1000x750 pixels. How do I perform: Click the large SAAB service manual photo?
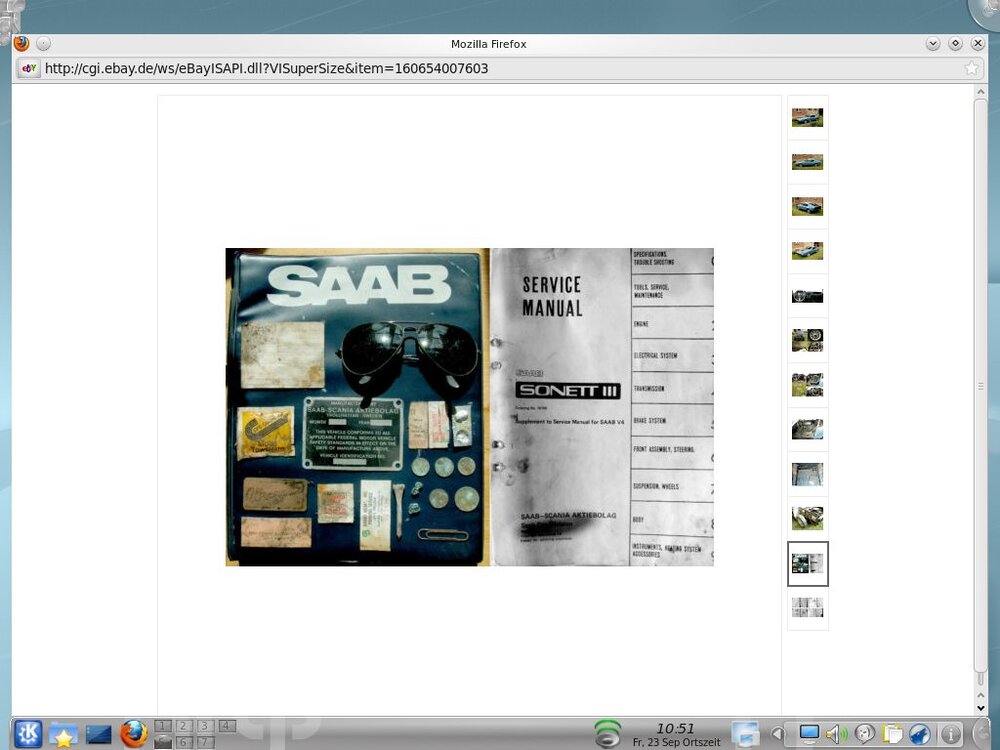click(469, 407)
